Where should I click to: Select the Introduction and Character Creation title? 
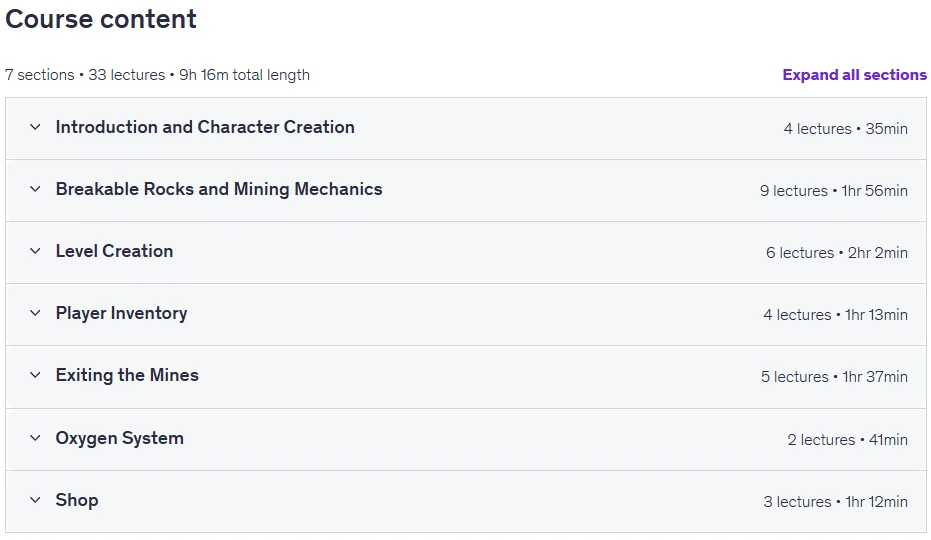click(x=205, y=127)
